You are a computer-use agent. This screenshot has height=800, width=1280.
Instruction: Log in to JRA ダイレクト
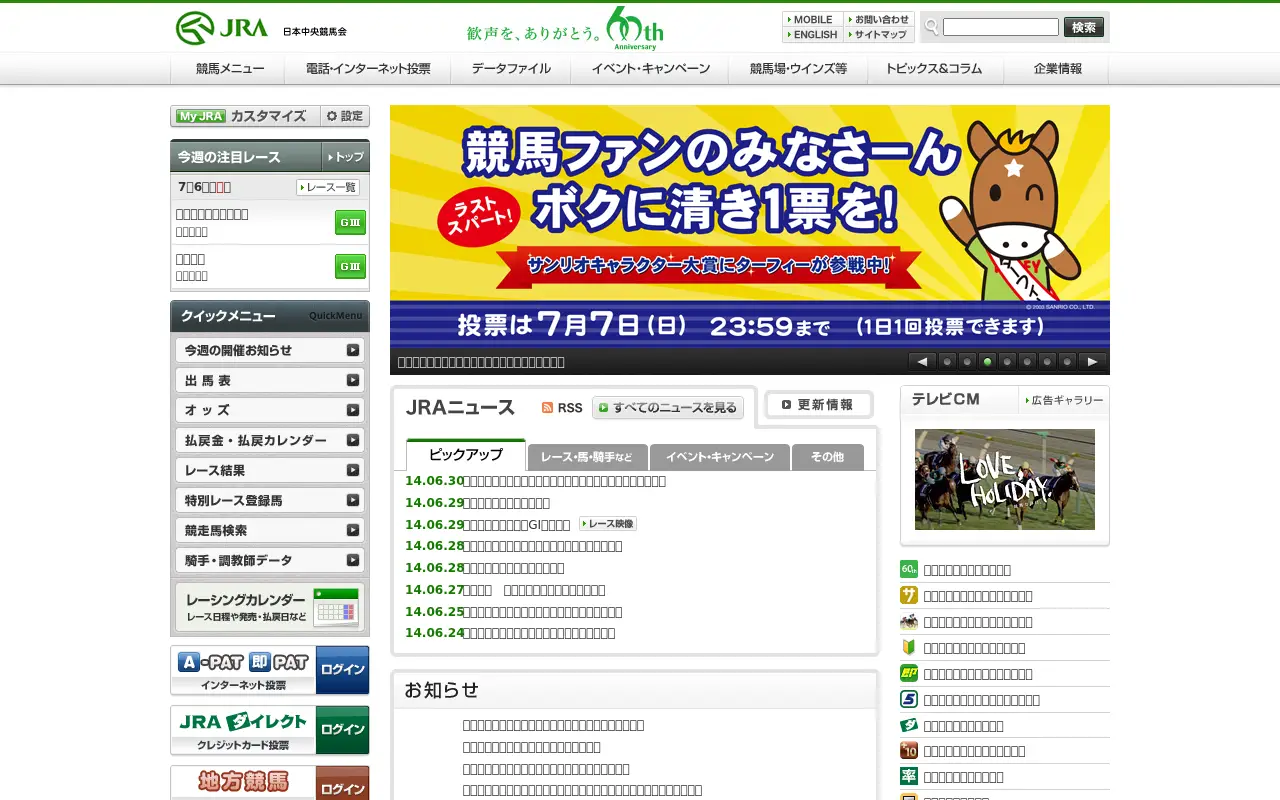click(x=342, y=730)
